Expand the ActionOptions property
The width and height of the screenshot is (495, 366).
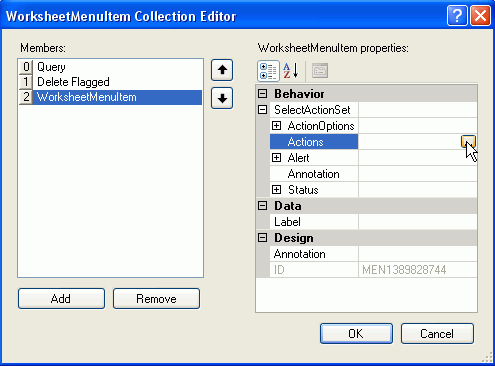pyautogui.click(x=276, y=126)
